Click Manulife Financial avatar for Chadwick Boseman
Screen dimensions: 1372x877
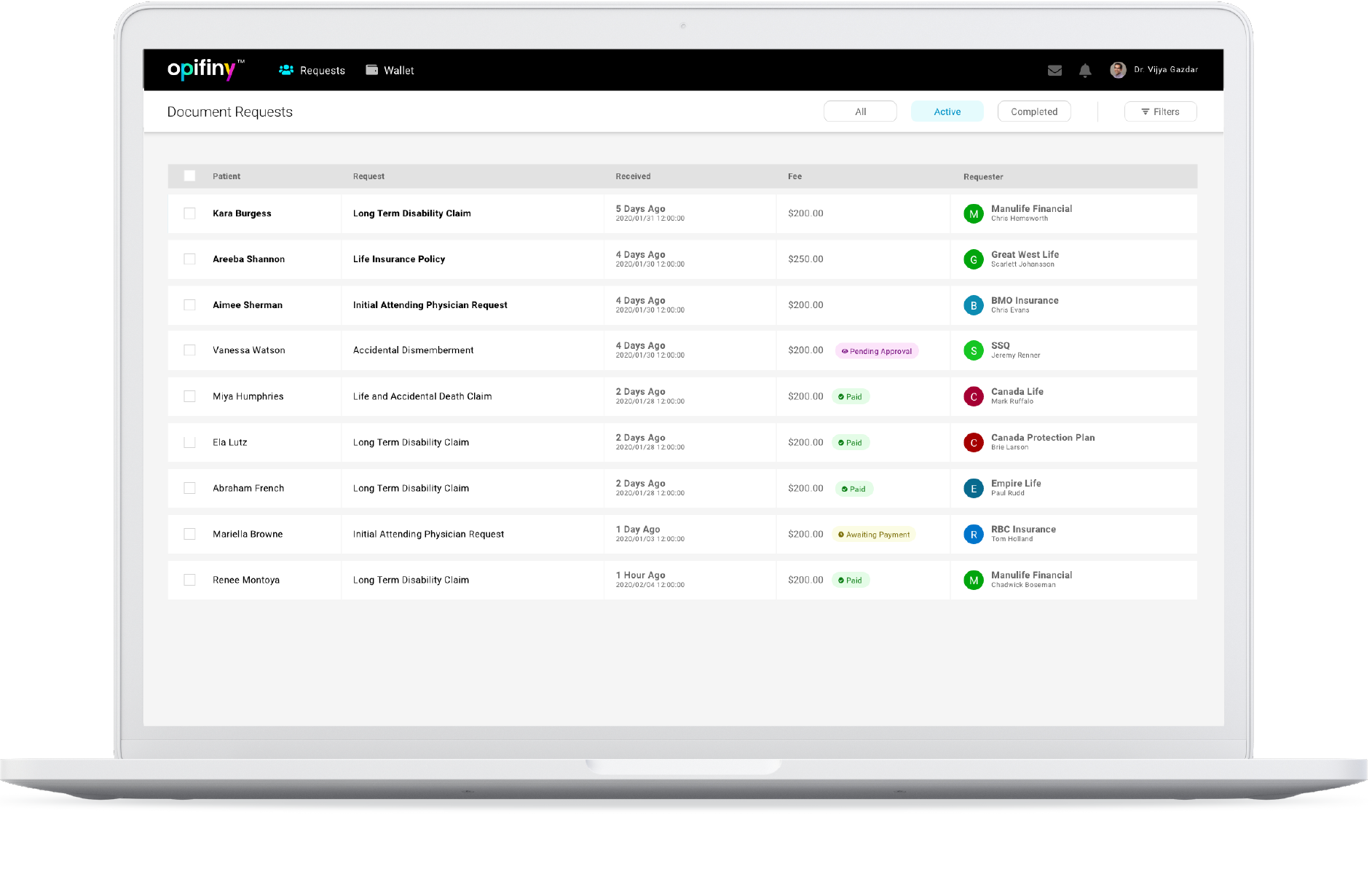[x=974, y=580]
